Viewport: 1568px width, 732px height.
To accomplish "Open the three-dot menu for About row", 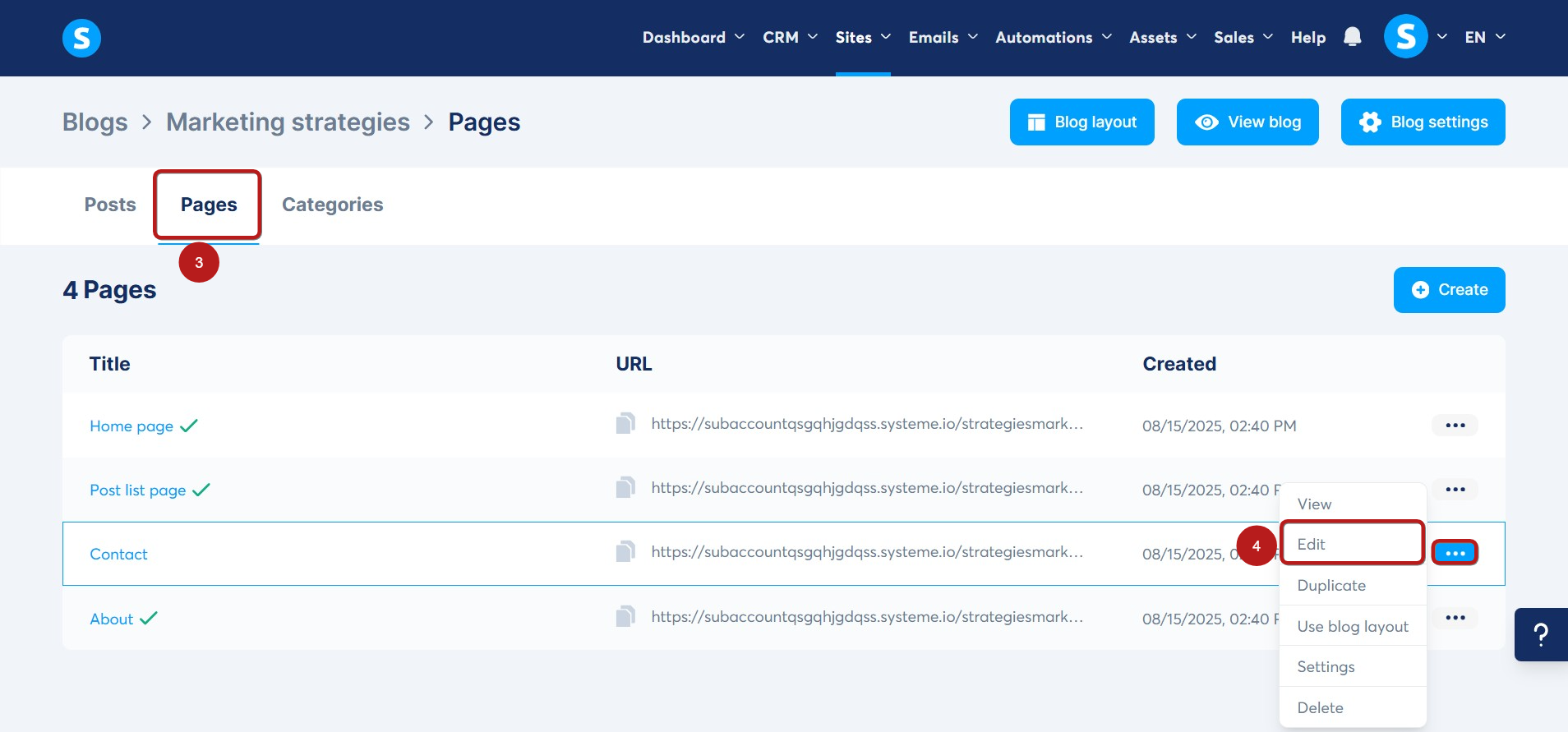I will point(1455,617).
